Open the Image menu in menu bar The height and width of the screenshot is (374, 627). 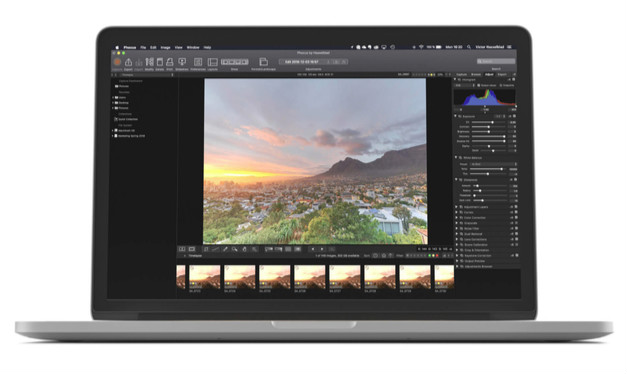point(166,48)
